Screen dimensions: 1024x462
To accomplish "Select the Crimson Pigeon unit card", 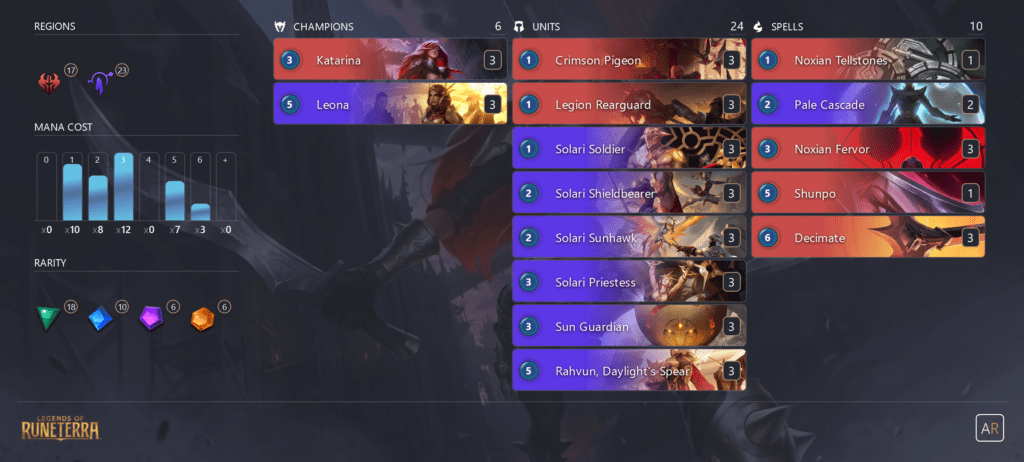I will click(629, 60).
